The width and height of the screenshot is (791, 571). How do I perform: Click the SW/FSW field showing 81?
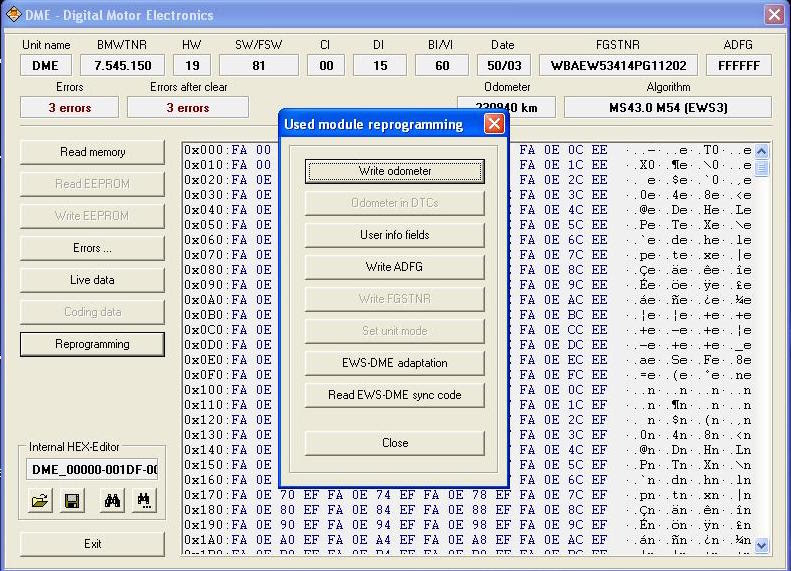[x=259, y=66]
